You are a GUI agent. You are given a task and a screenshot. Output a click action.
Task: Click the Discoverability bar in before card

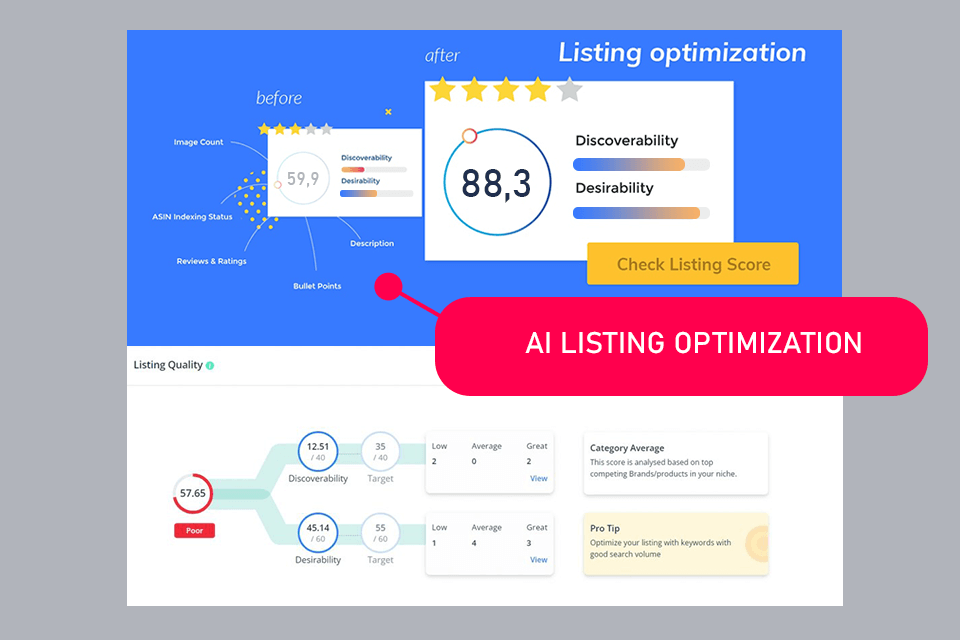point(373,170)
